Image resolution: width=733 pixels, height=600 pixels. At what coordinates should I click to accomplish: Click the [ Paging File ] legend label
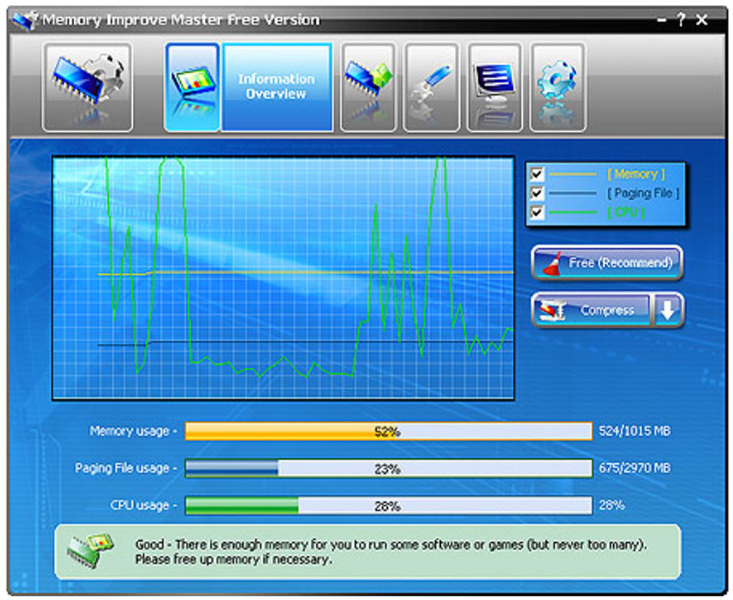643,193
